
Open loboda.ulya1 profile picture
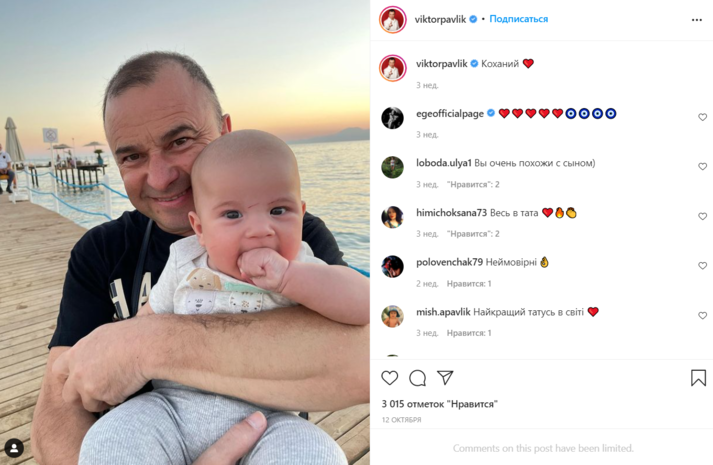(392, 167)
